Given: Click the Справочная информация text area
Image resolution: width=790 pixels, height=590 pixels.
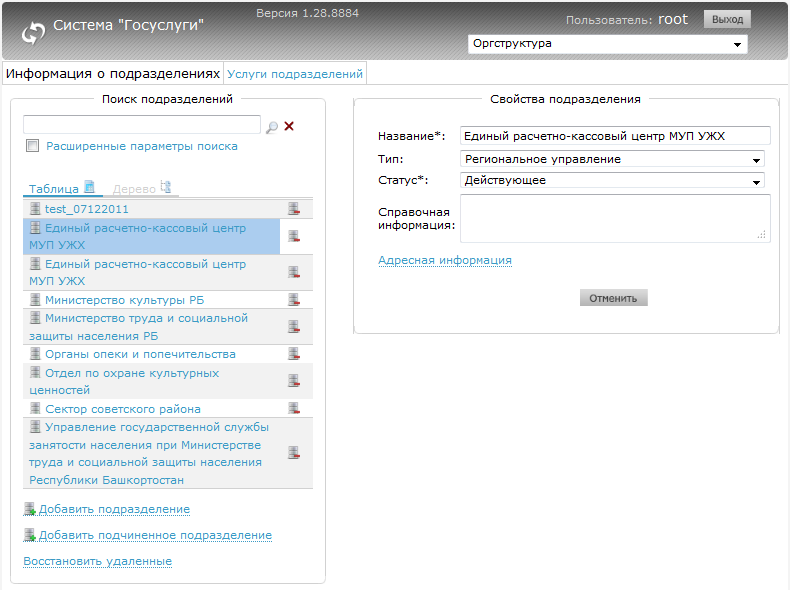Looking at the screenshot, I should 615,219.
